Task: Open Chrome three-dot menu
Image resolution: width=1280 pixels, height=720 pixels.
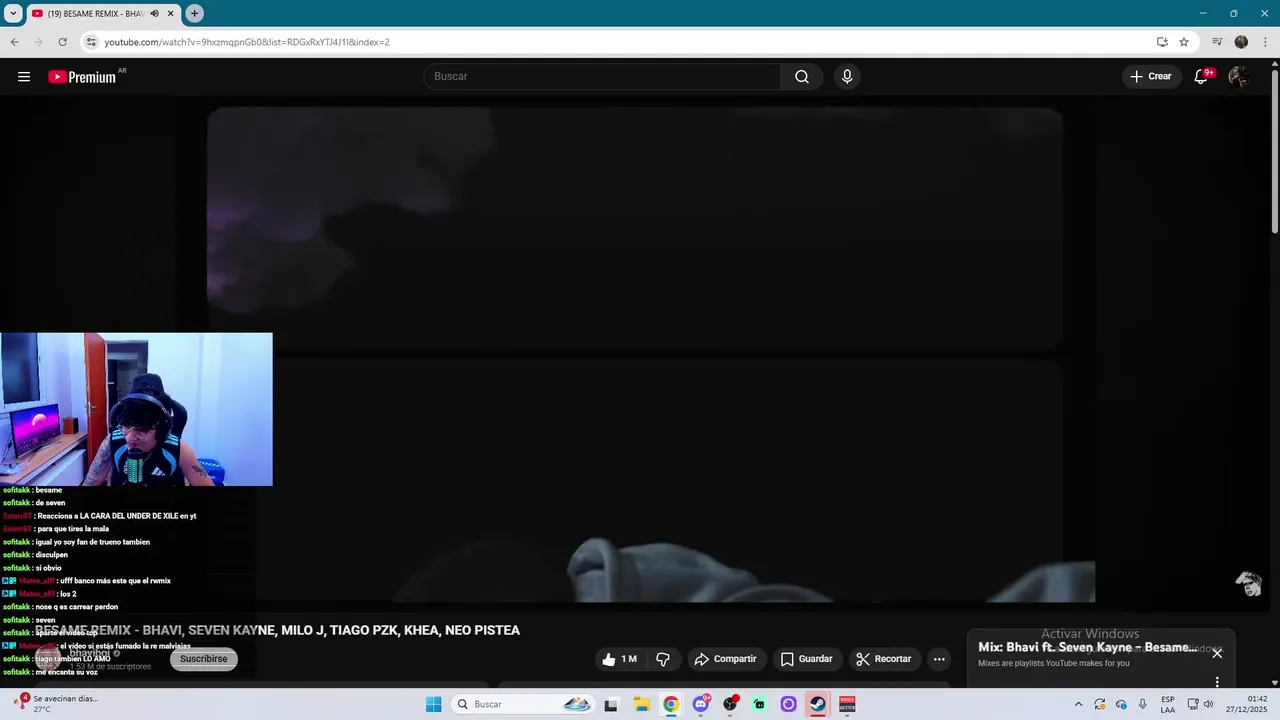Action: [x=1265, y=42]
